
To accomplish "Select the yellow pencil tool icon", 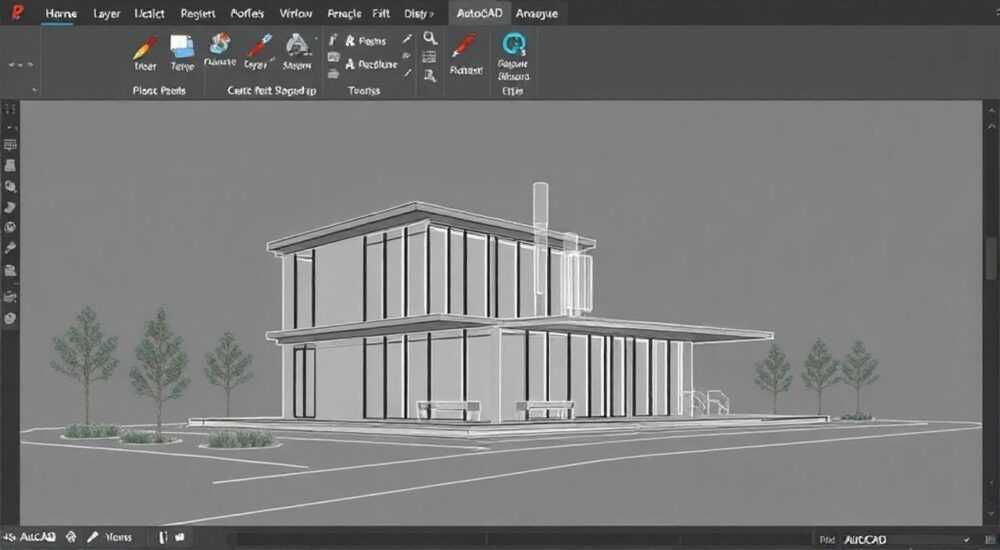I will (x=145, y=48).
